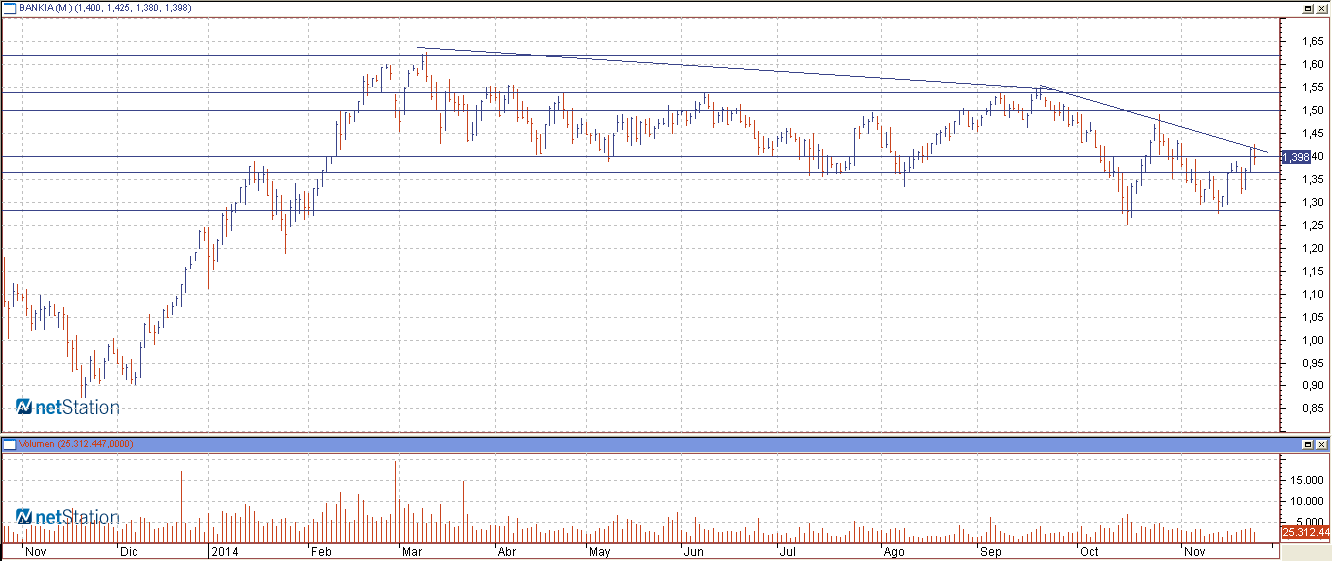The width and height of the screenshot is (1332, 561).
Task: Click the netStation logo in price chart
Action: [x=67, y=407]
